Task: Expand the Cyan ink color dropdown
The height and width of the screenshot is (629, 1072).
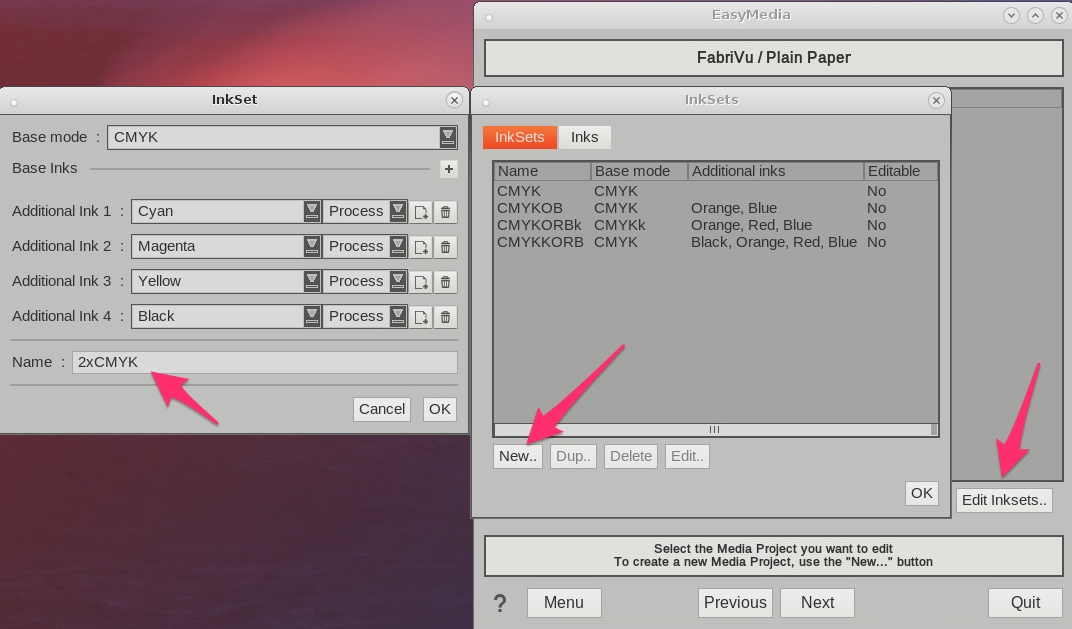Action: [x=312, y=211]
